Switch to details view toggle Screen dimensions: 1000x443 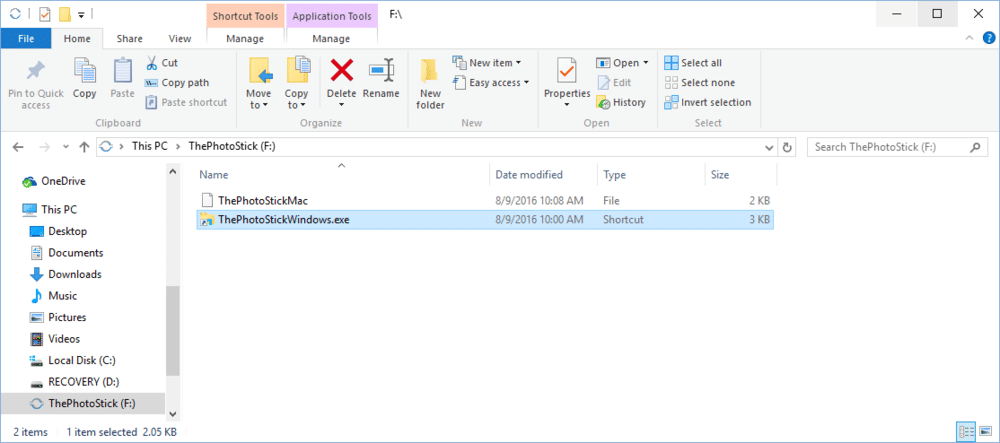(964, 432)
